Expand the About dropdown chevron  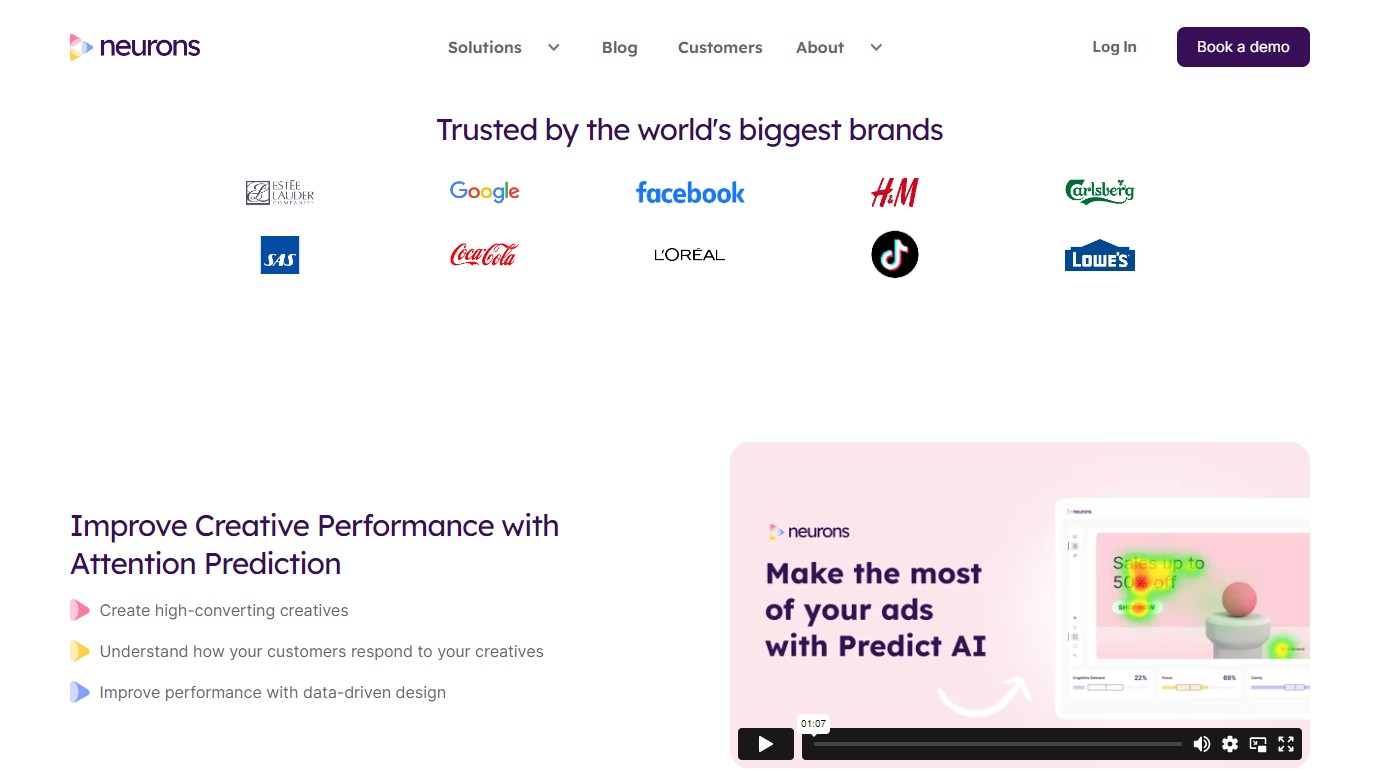pyautogui.click(x=876, y=47)
